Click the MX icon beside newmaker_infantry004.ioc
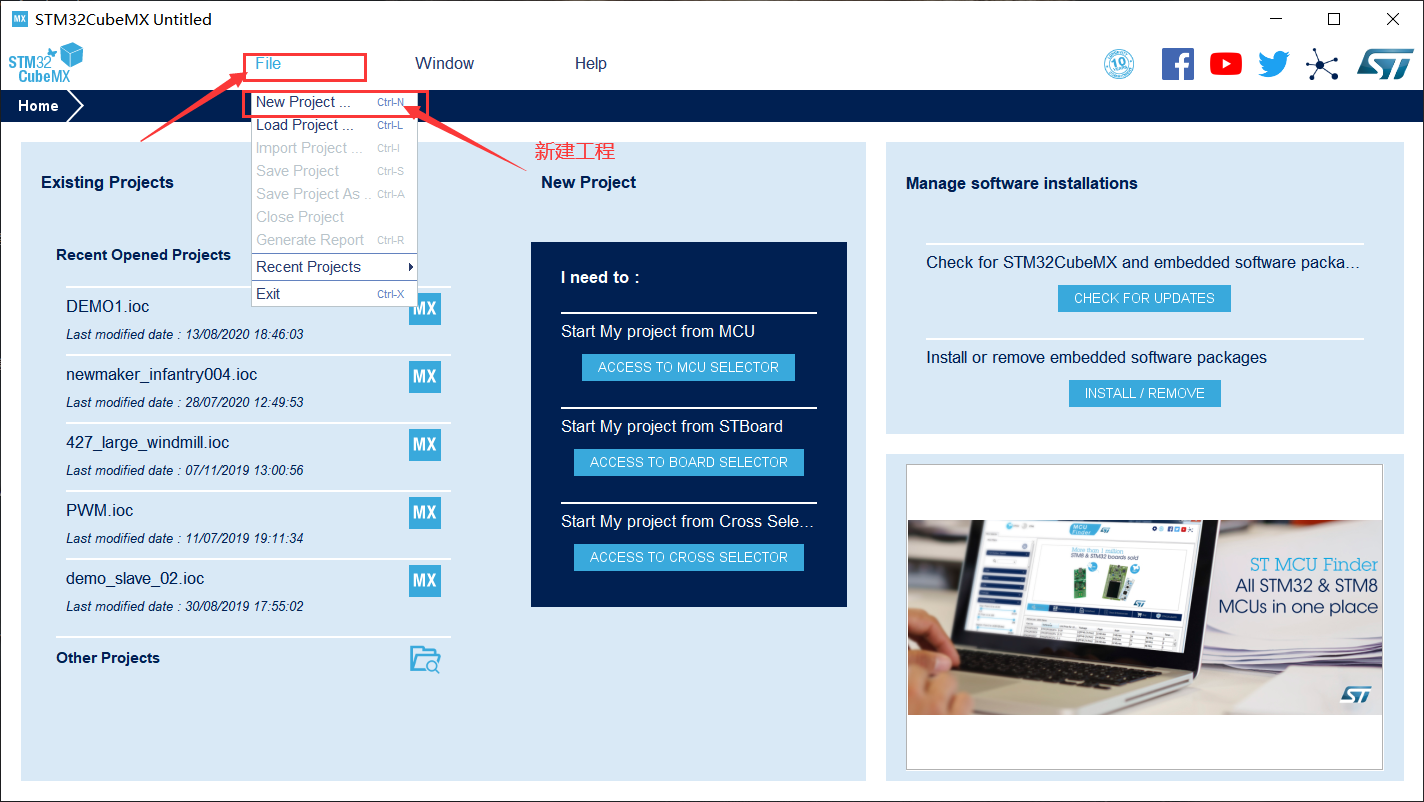Image resolution: width=1424 pixels, height=802 pixels. tap(425, 377)
